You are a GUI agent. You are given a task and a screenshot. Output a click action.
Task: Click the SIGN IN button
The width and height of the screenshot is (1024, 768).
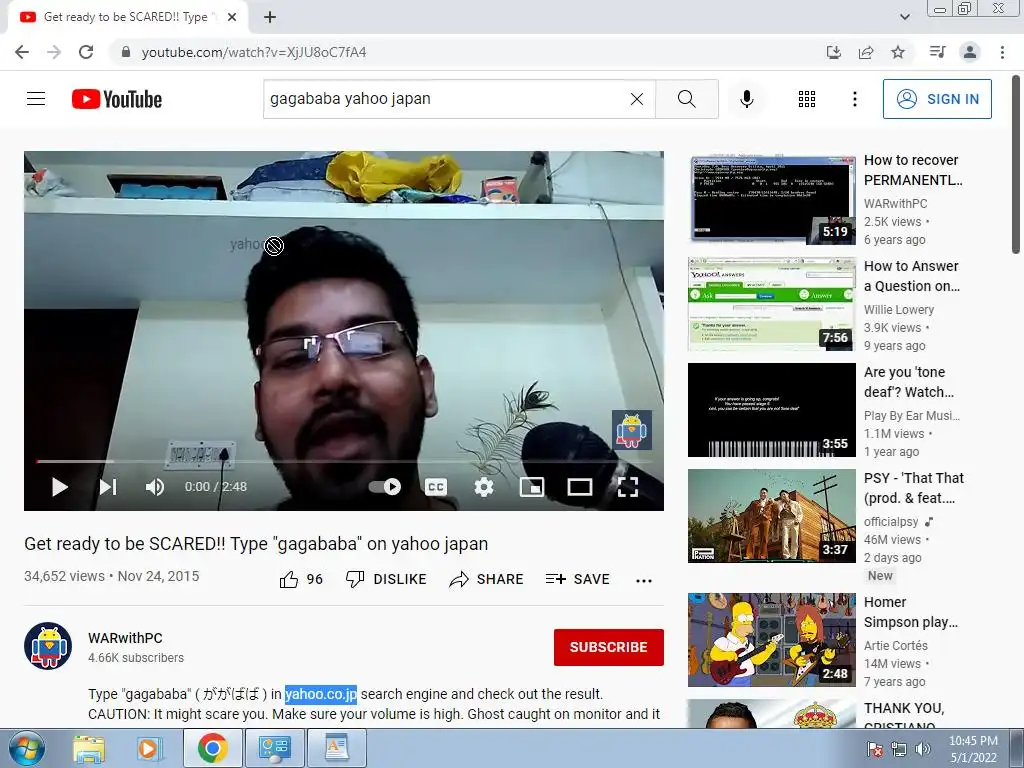[x=937, y=99]
